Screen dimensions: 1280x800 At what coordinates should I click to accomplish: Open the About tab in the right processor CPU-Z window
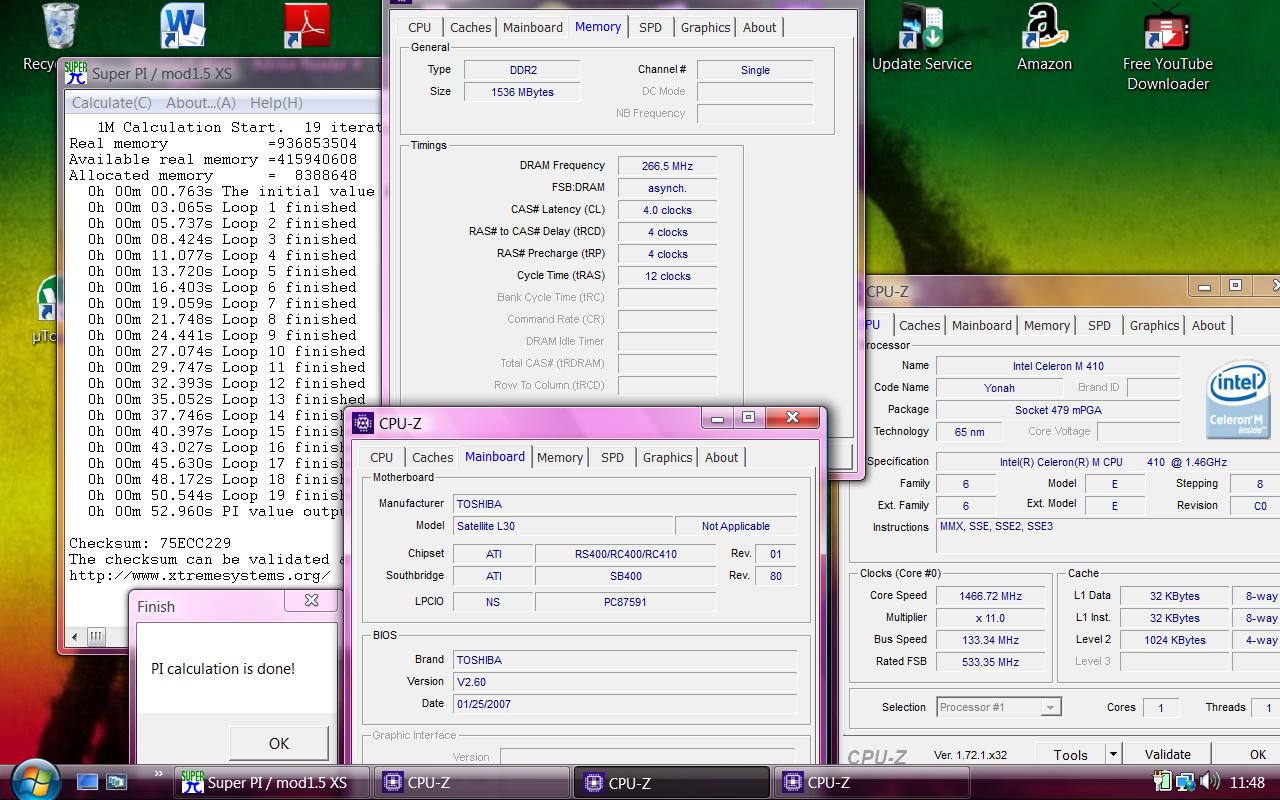tap(1208, 325)
